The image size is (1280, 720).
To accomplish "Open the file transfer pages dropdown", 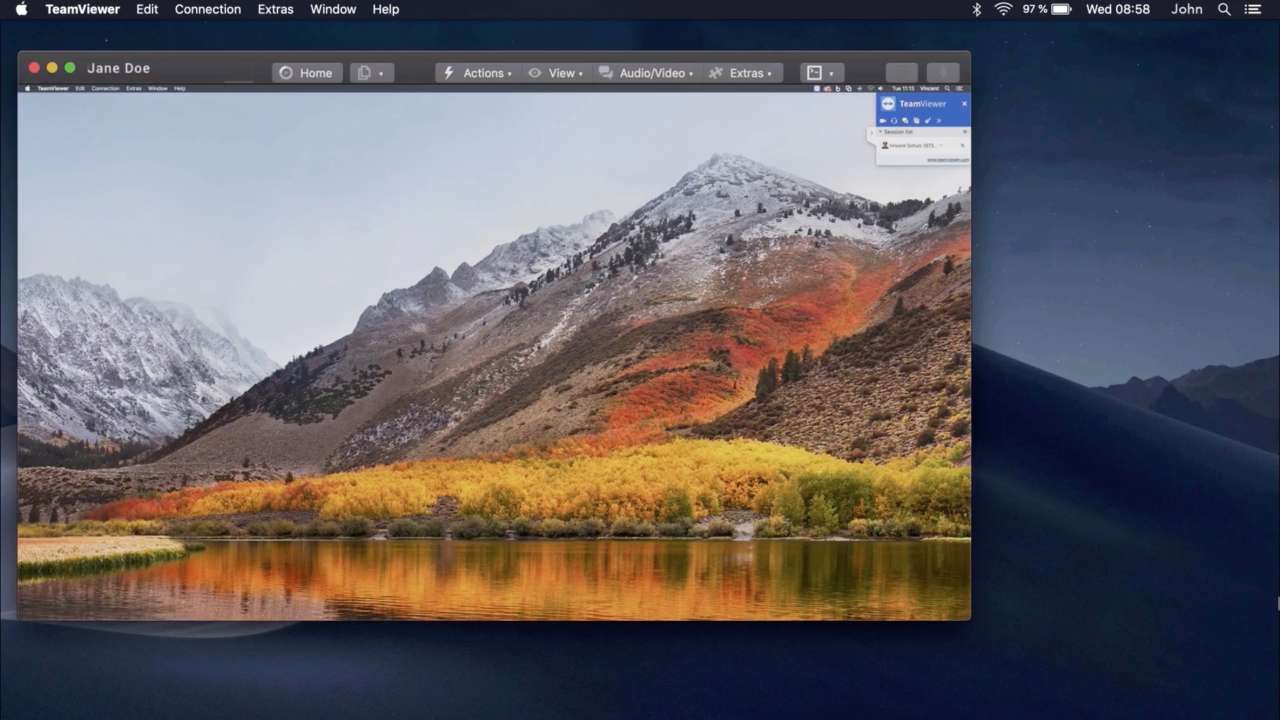I will click(371, 73).
